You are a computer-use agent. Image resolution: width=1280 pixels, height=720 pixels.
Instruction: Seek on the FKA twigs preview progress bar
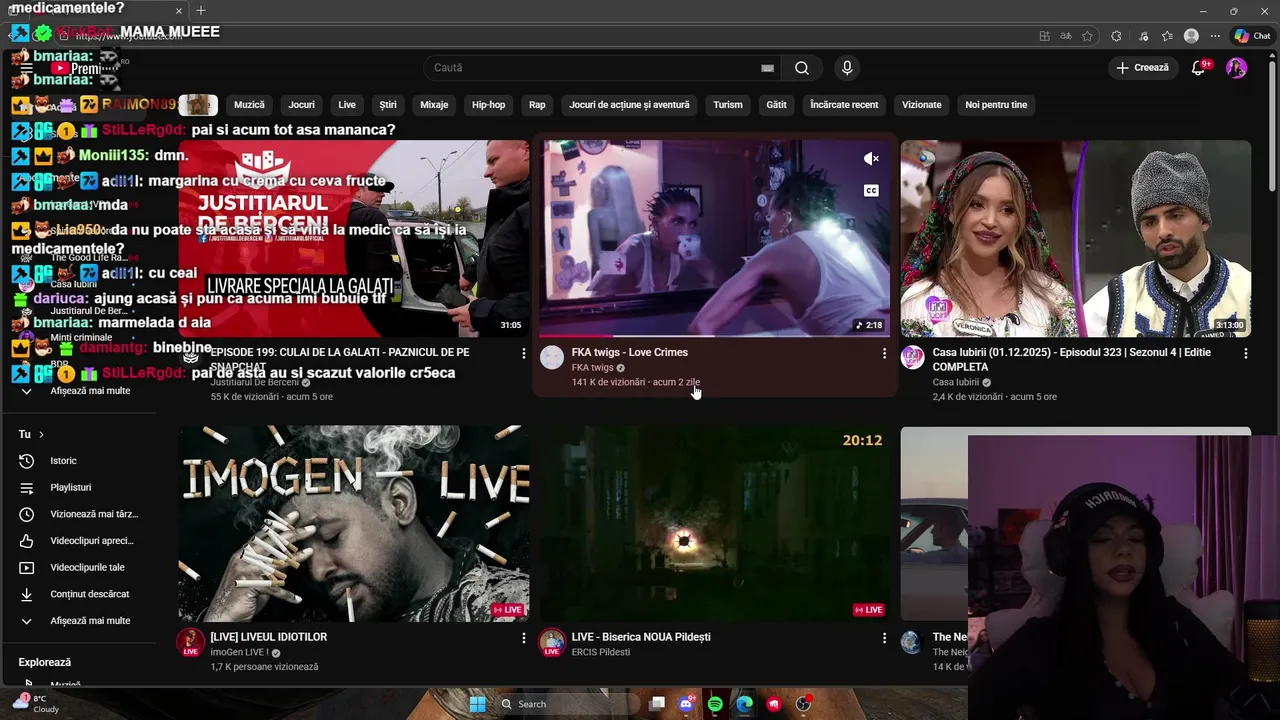click(714, 336)
